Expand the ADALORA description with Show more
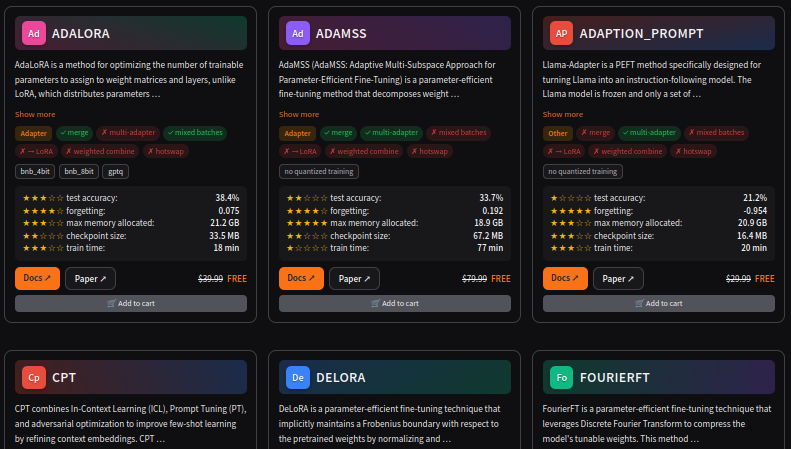The image size is (791, 449). pos(35,115)
